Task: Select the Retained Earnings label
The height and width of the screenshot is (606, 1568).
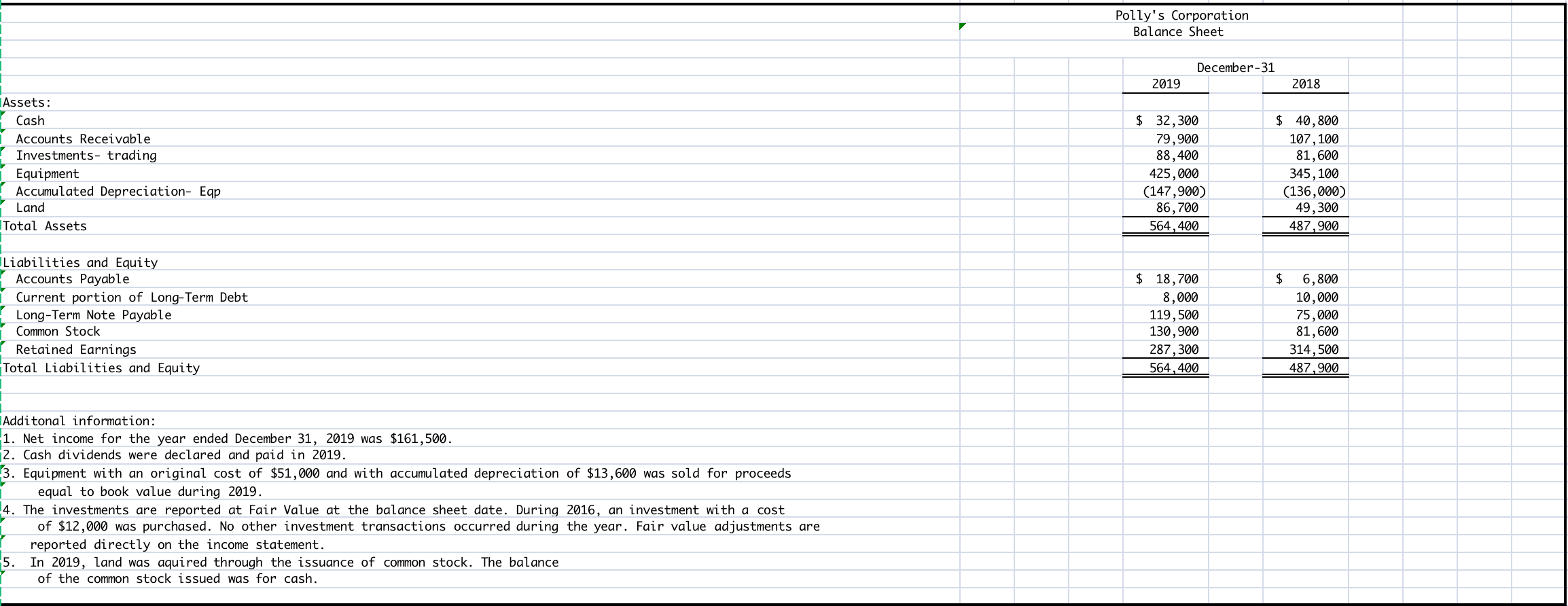Action: point(76,350)
